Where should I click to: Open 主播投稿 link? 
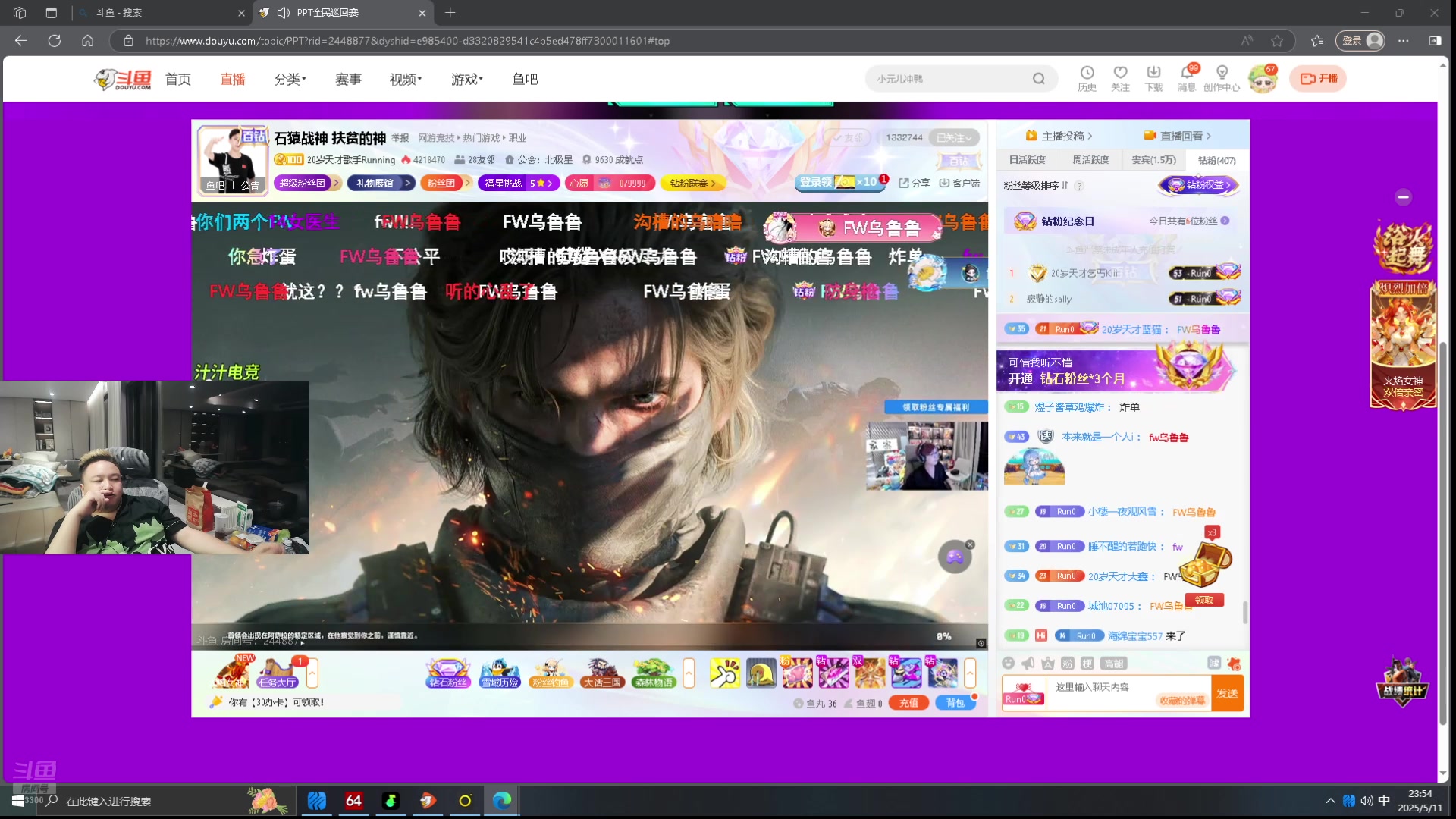click(1059, 136)
